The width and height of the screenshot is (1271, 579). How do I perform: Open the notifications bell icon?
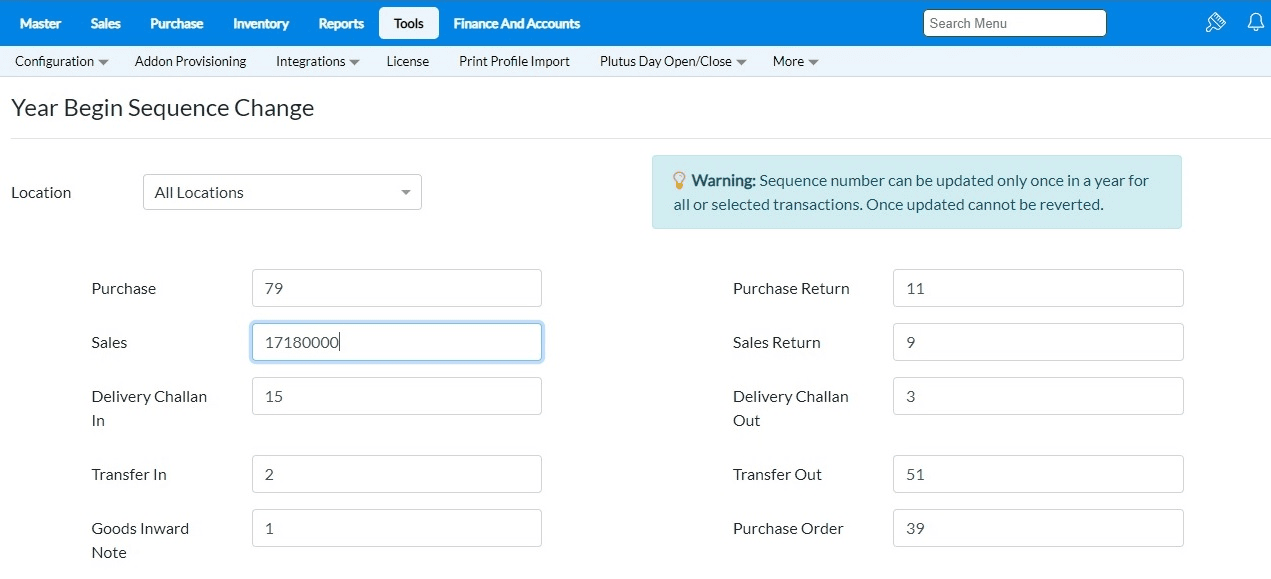coord(1256,23)
